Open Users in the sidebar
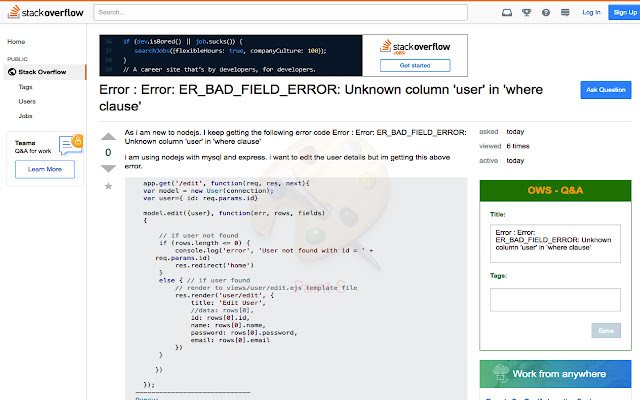Screen dimensions: 640x400 27,101
